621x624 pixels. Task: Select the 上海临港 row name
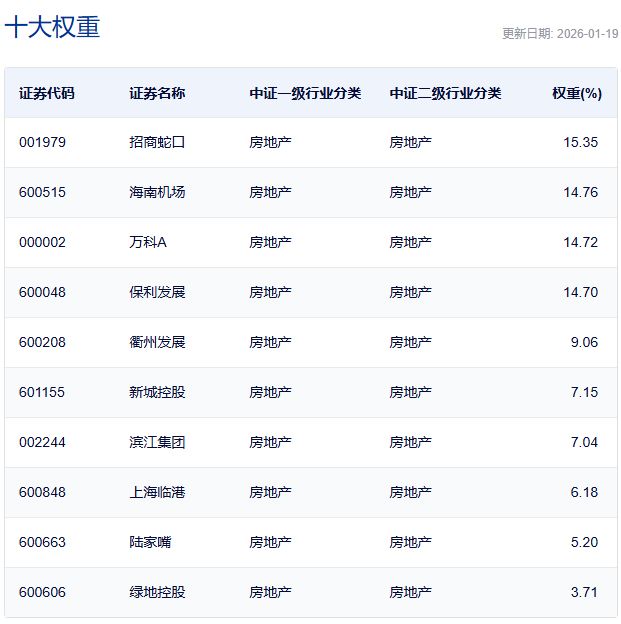pos(157,492)
